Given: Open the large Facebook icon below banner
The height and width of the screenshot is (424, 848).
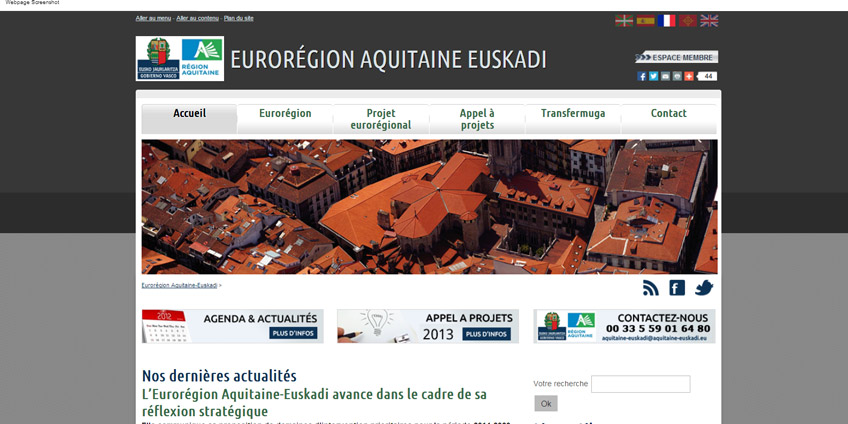Looking at the screenshot, I should [677, 288].
